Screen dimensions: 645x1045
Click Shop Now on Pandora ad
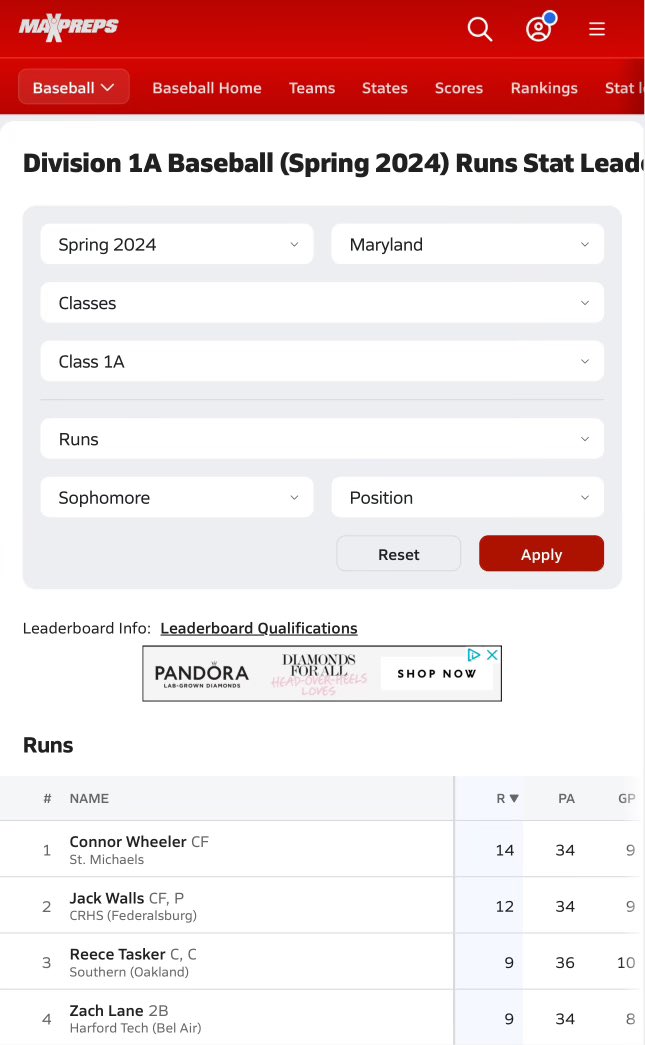[x=436, y=674]
